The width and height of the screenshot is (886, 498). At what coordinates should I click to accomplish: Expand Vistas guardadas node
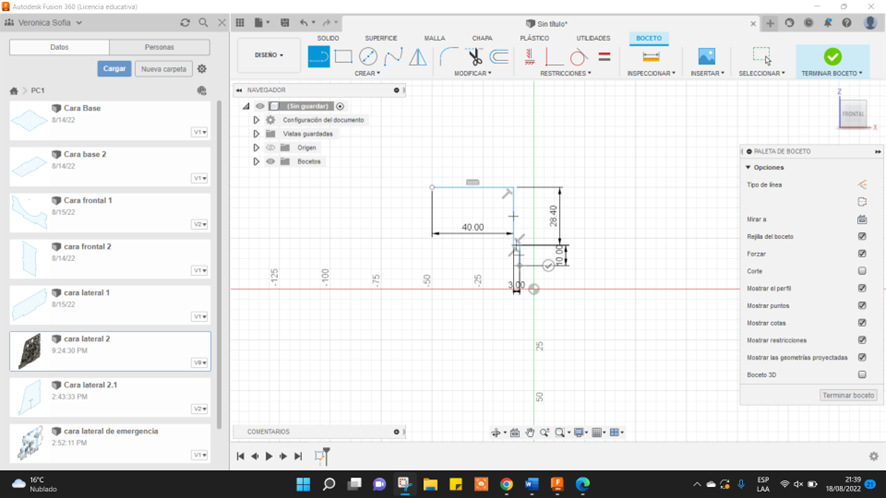pyautogui.click(x=256, y=134)
